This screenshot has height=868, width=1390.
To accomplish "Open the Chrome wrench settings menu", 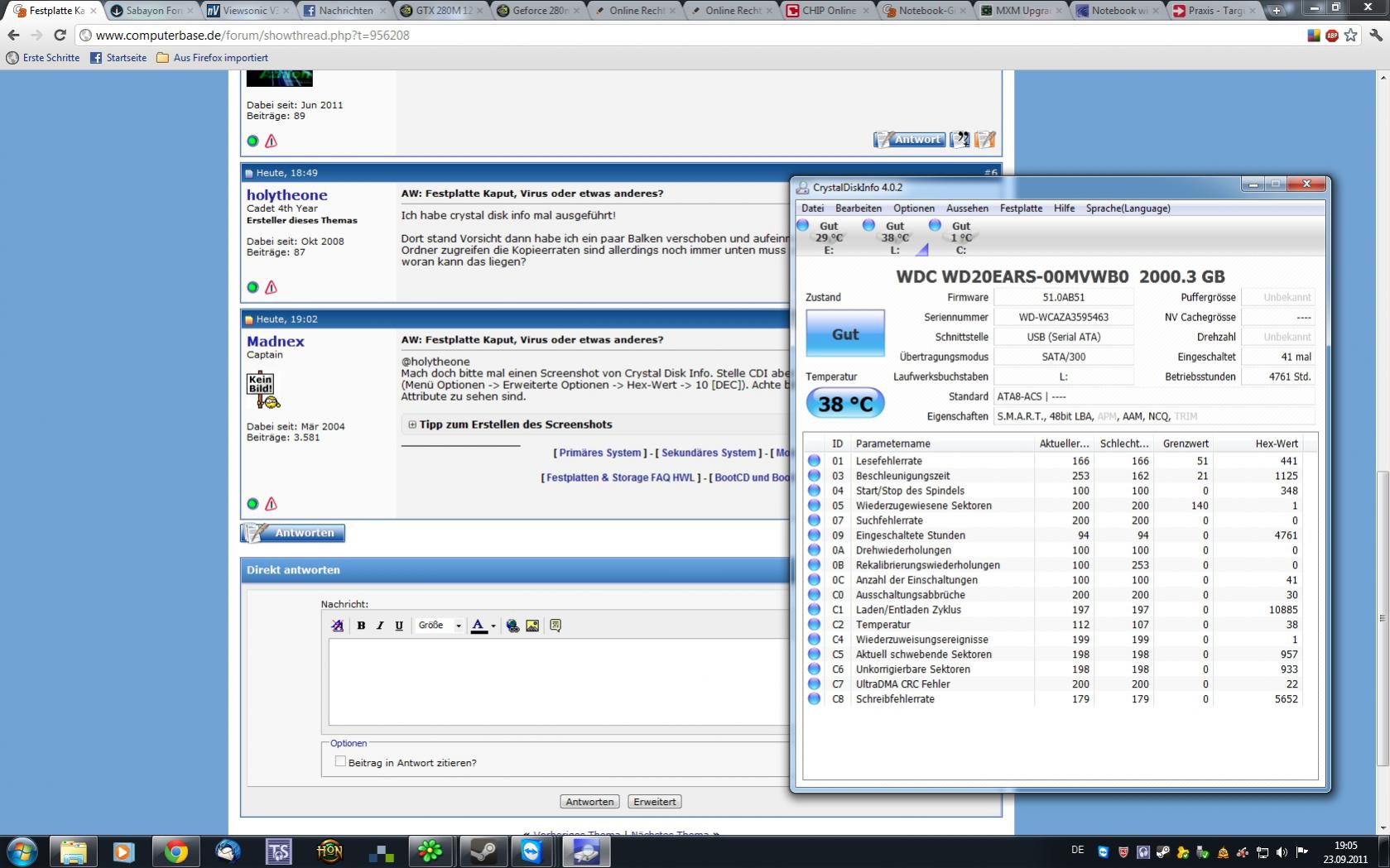I will pos(1376,36).
